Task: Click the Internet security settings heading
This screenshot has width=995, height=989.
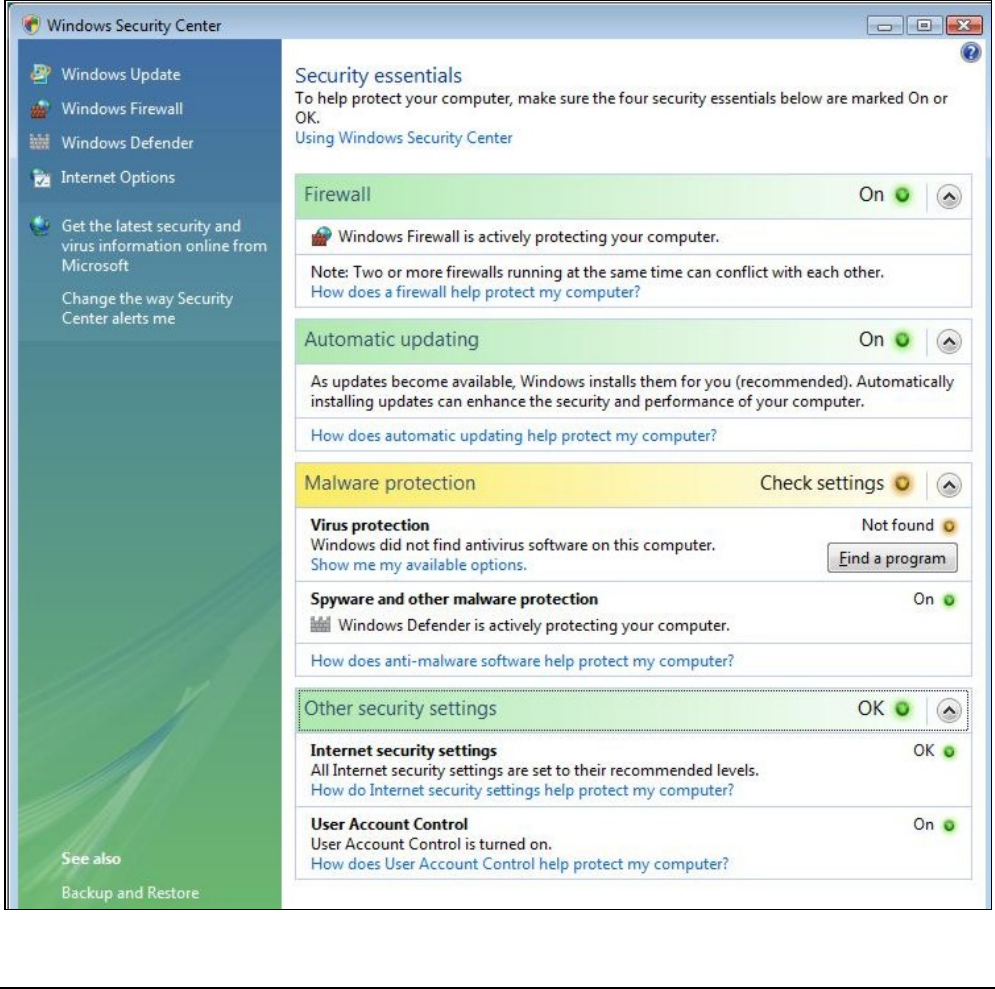Action: point(403,750)
